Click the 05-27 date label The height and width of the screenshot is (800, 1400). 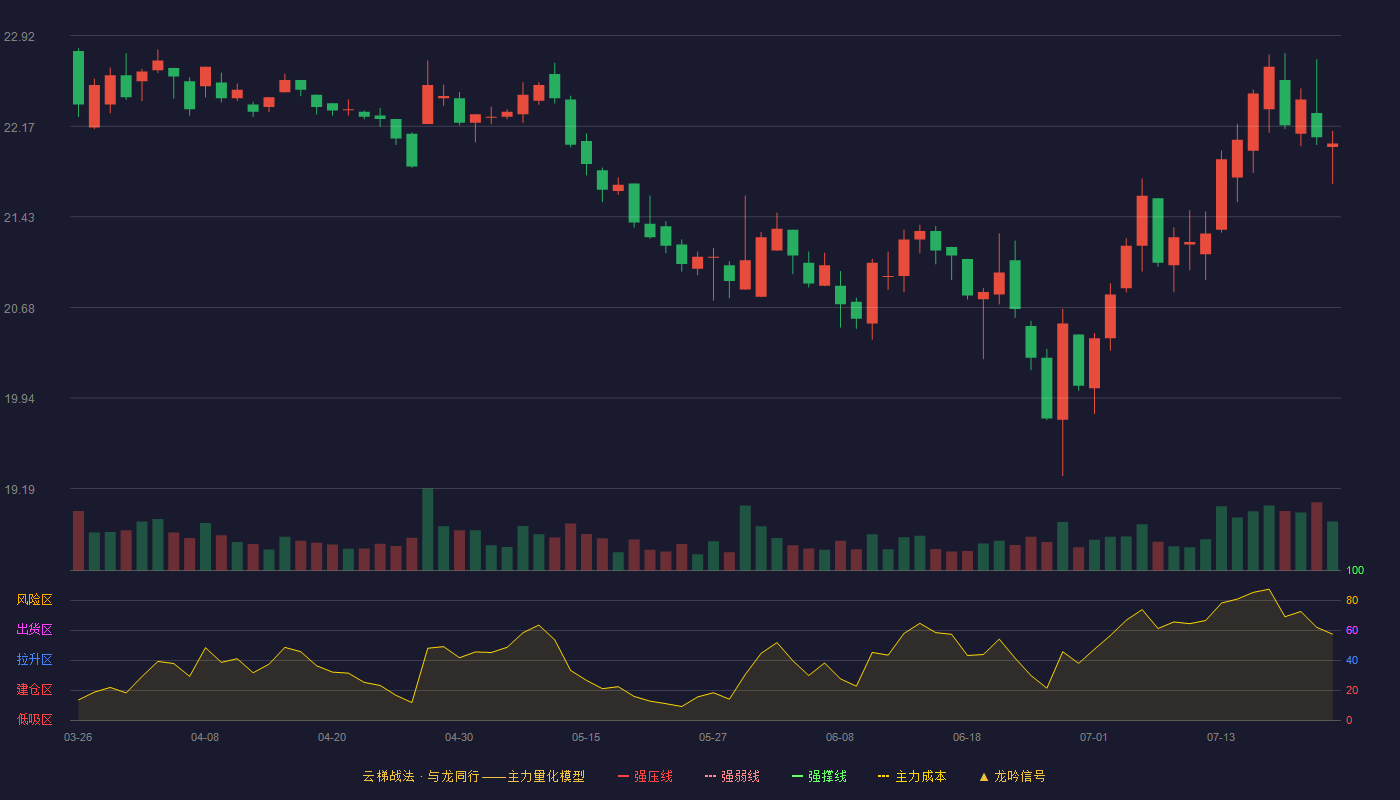click(x=713, y=737)
